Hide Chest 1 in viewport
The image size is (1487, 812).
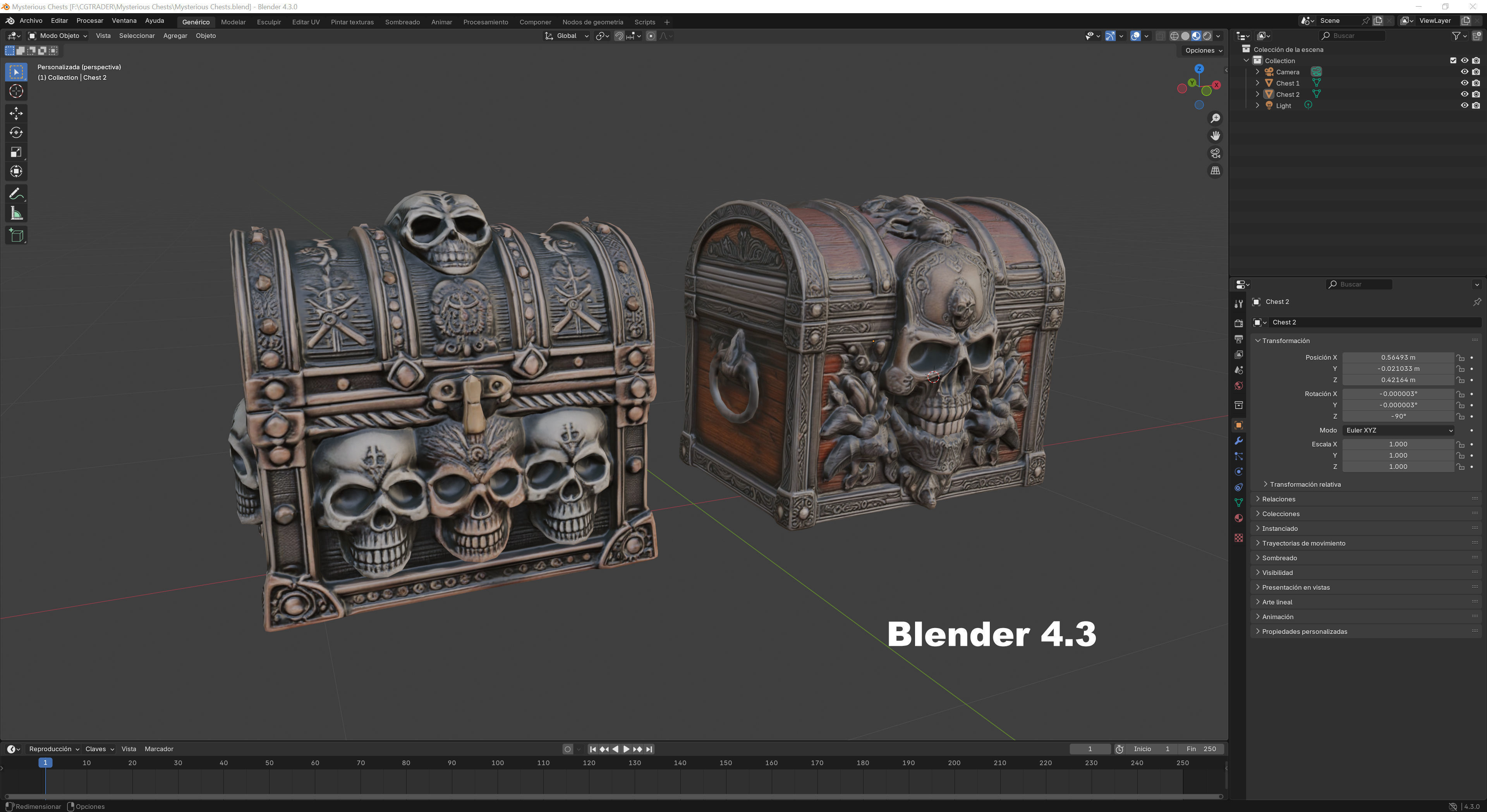[x=1465, y=83]
